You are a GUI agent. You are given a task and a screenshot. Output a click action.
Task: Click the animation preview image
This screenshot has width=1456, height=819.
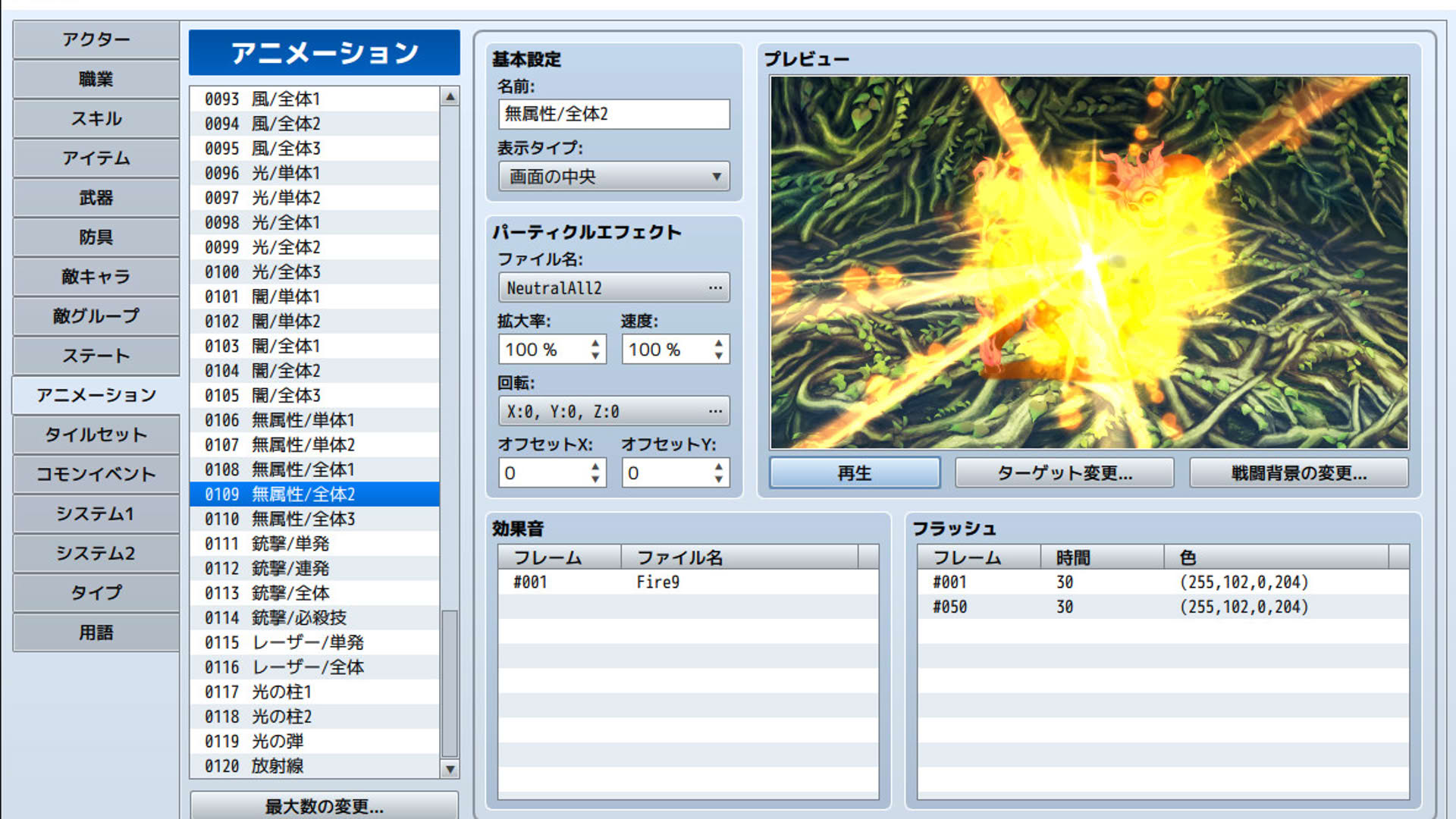pos(1089,262)
